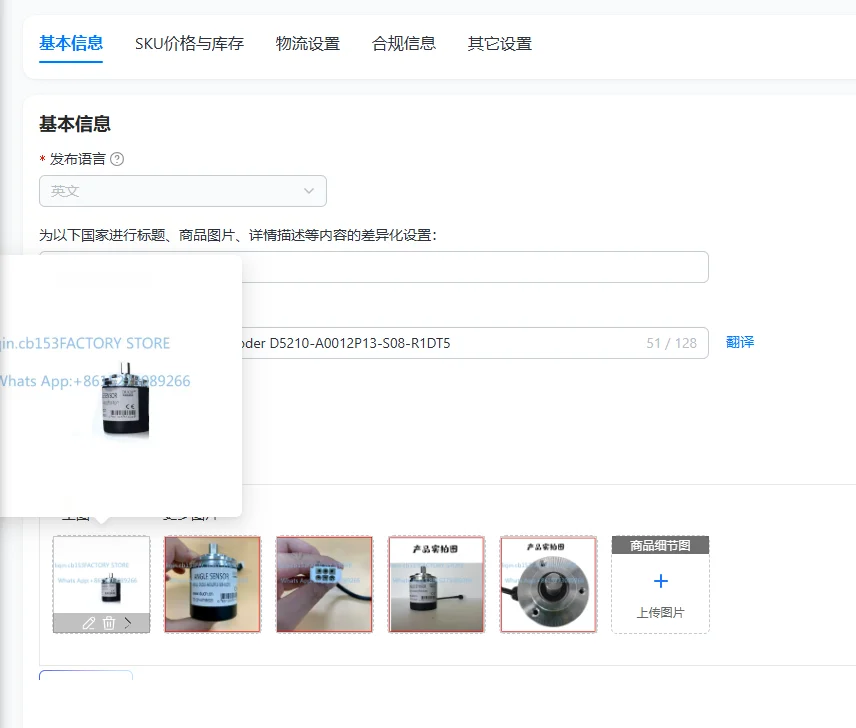
Task: Click the country differentiation settings field
Action: (475, 267)
